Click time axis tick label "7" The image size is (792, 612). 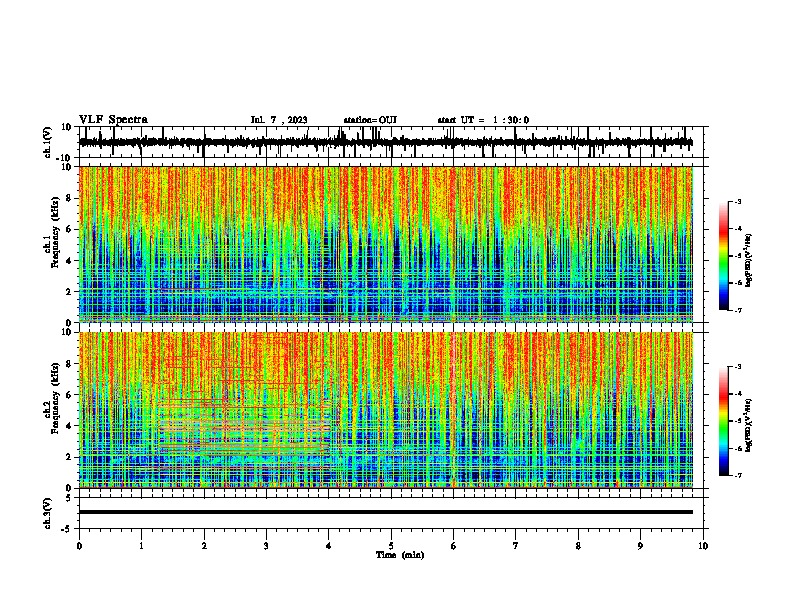point(516,546)
